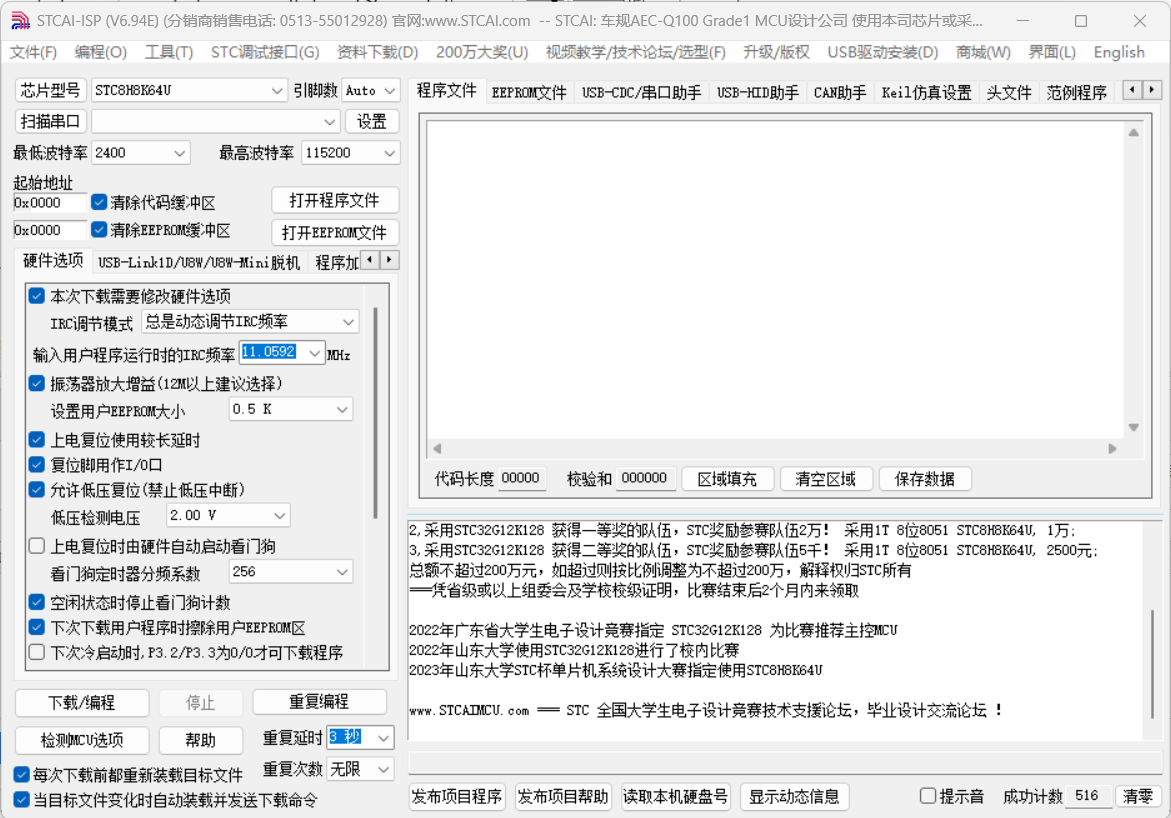Open the STC调试接口(G) menu

click(265, 52)
